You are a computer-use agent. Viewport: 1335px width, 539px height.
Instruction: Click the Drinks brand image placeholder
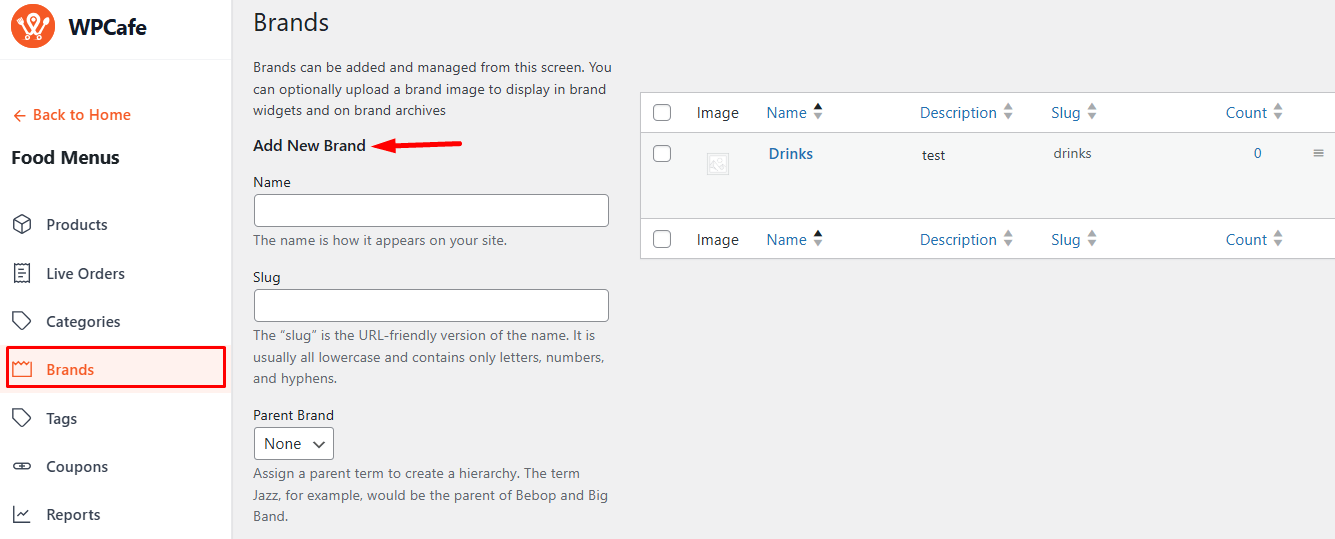pos(717,164)
